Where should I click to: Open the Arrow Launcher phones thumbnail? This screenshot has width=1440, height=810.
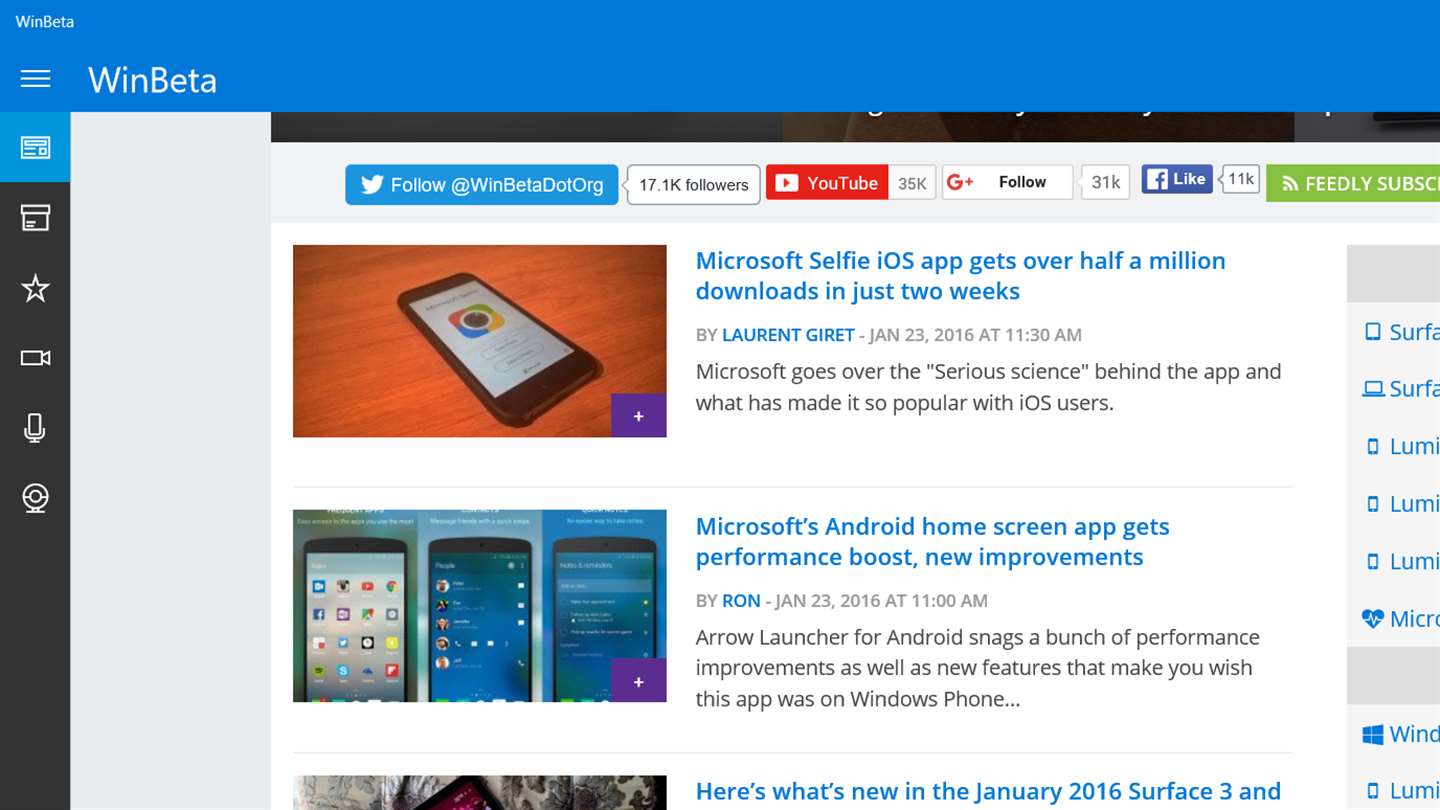(x=480, y=606)
